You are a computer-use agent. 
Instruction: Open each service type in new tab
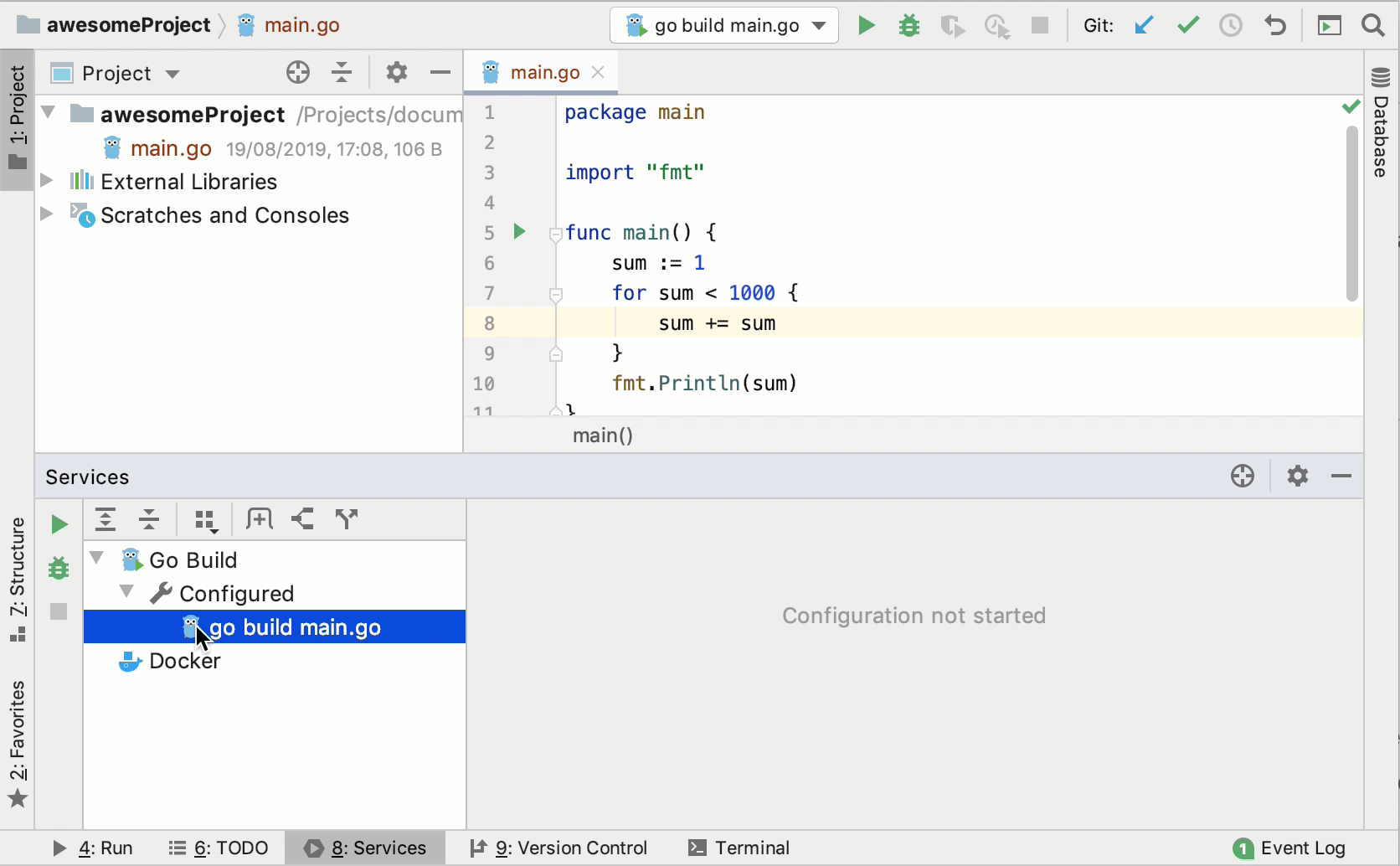260,519
